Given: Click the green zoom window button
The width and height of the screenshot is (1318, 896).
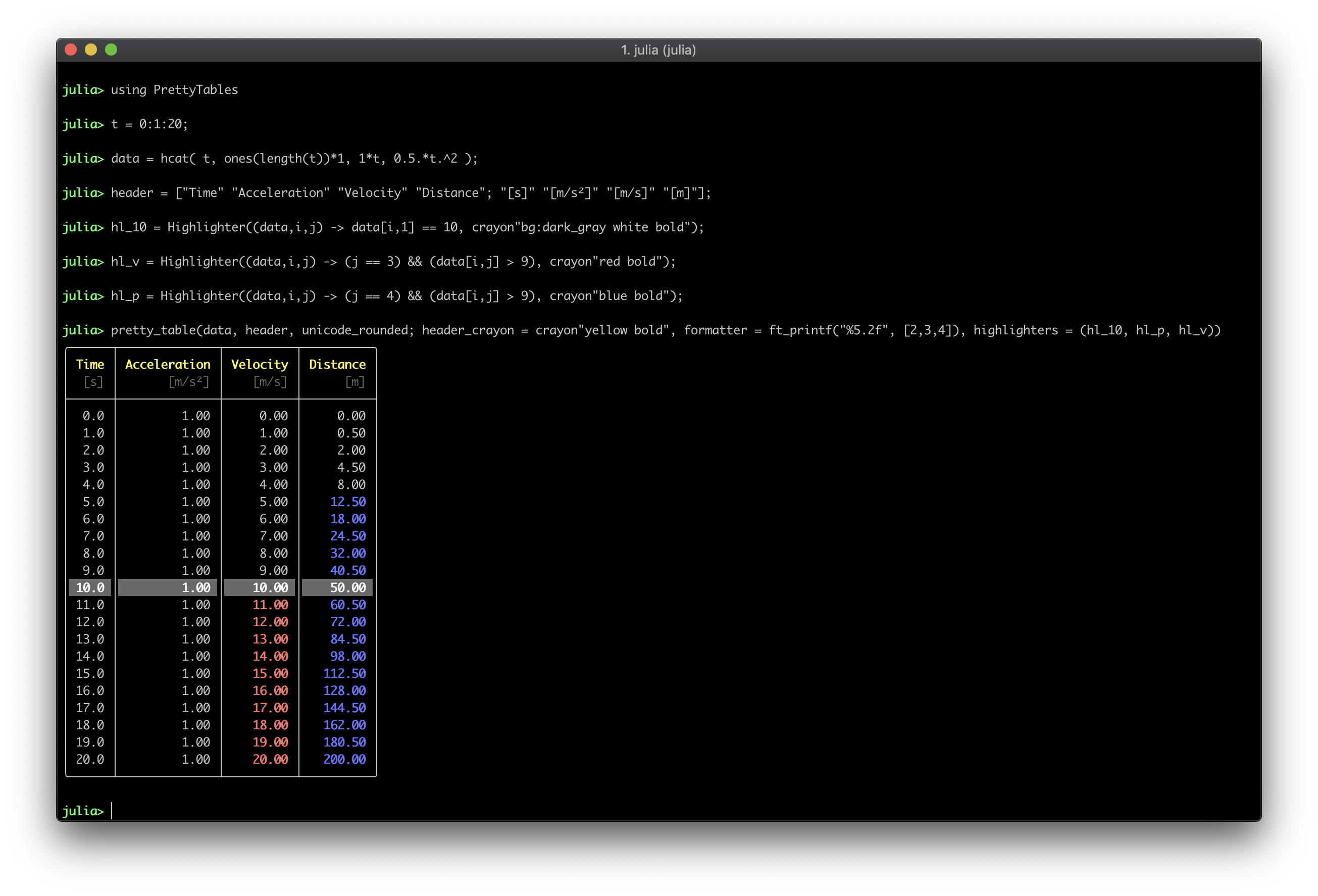Looking at the screenshot, I should pos(111,50).
